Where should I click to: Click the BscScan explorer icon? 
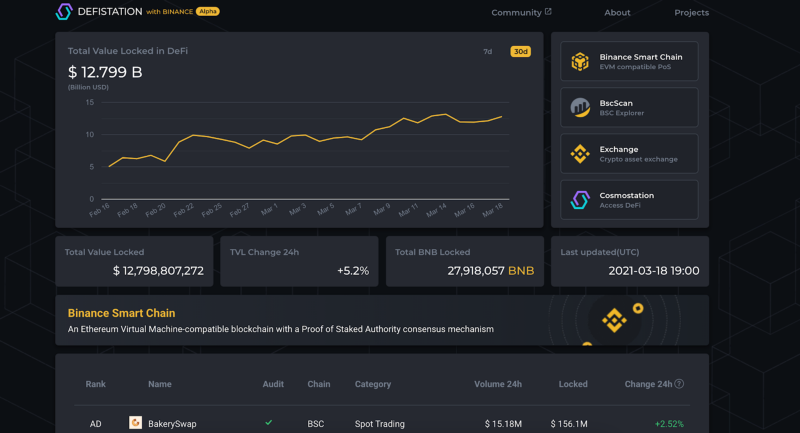tap(580, 107)
